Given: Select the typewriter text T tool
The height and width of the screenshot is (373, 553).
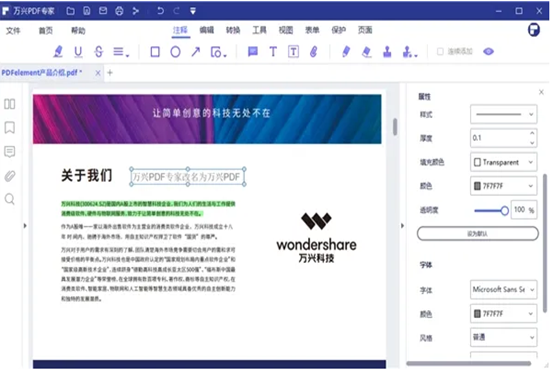Looking at the screenshot, I should pos(273,52).
